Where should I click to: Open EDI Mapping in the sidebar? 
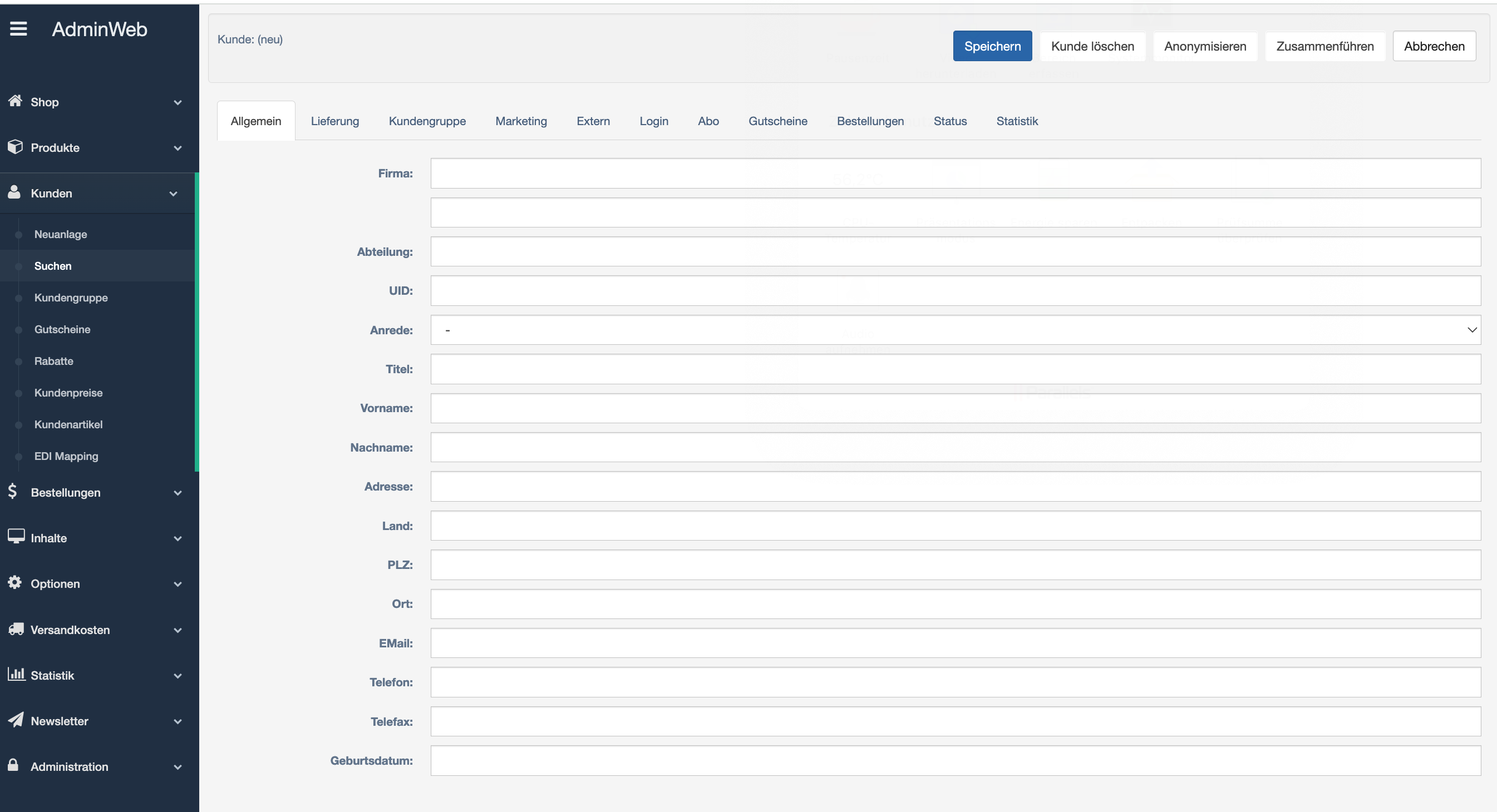[x=66, y=456]
